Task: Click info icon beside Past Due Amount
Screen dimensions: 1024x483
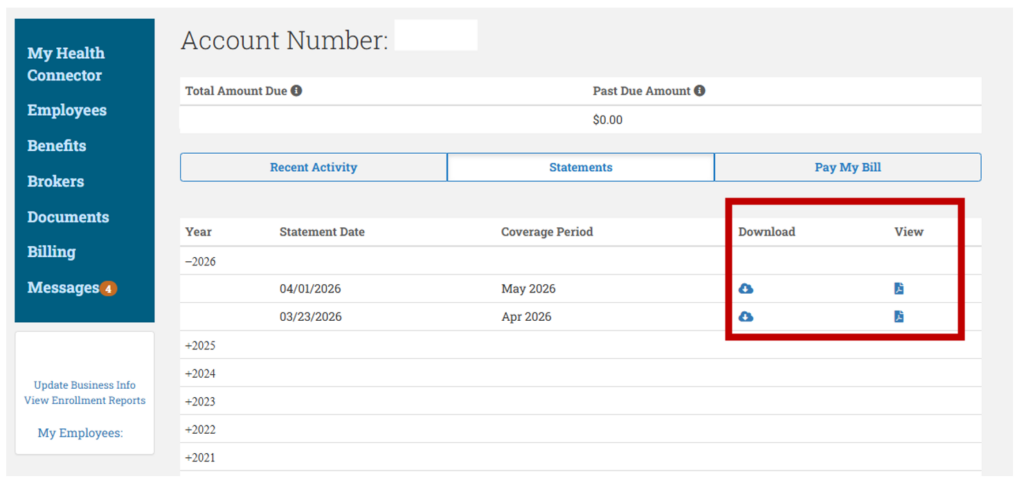Action: point(699,91)
